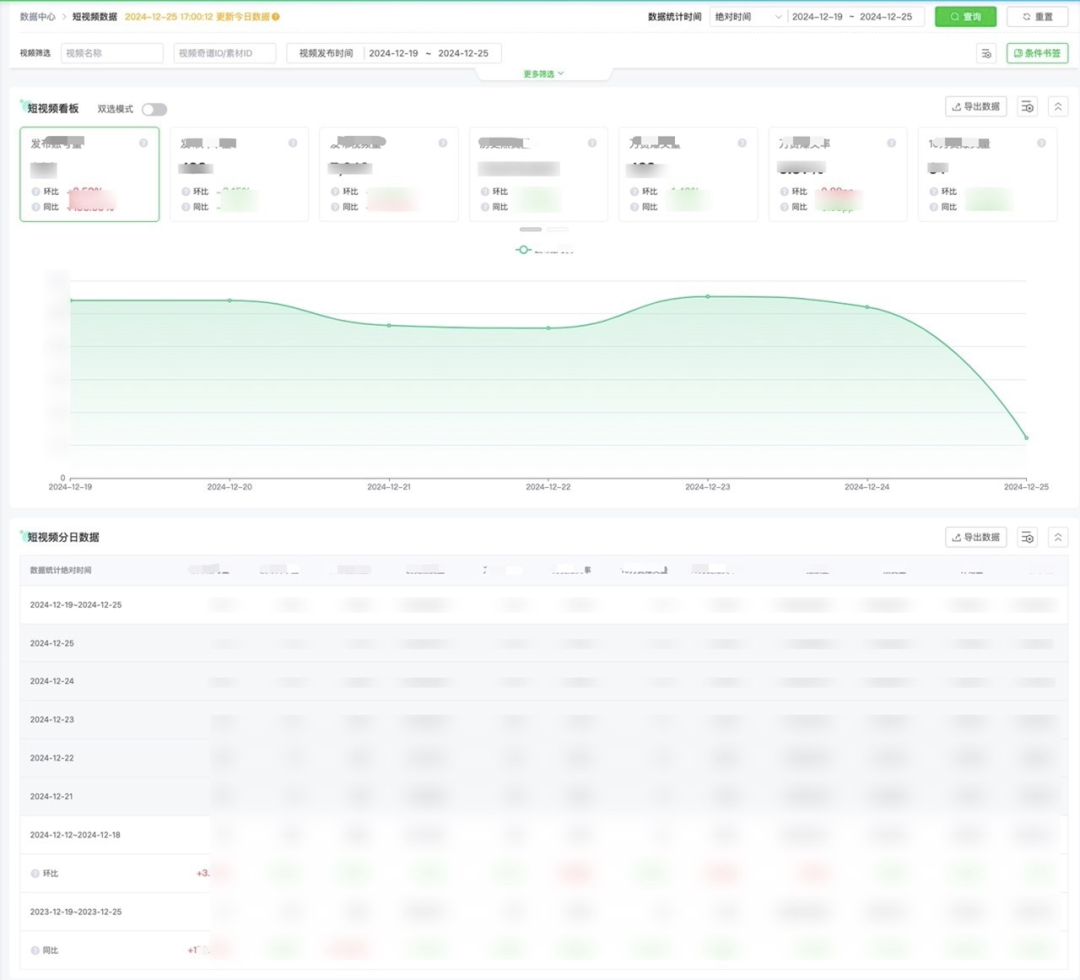Image resolution: width=1080 pixels, height=980 pixels.
Task: Select table row 2024-12-12~2024-12-18
Action: point(544,835)
